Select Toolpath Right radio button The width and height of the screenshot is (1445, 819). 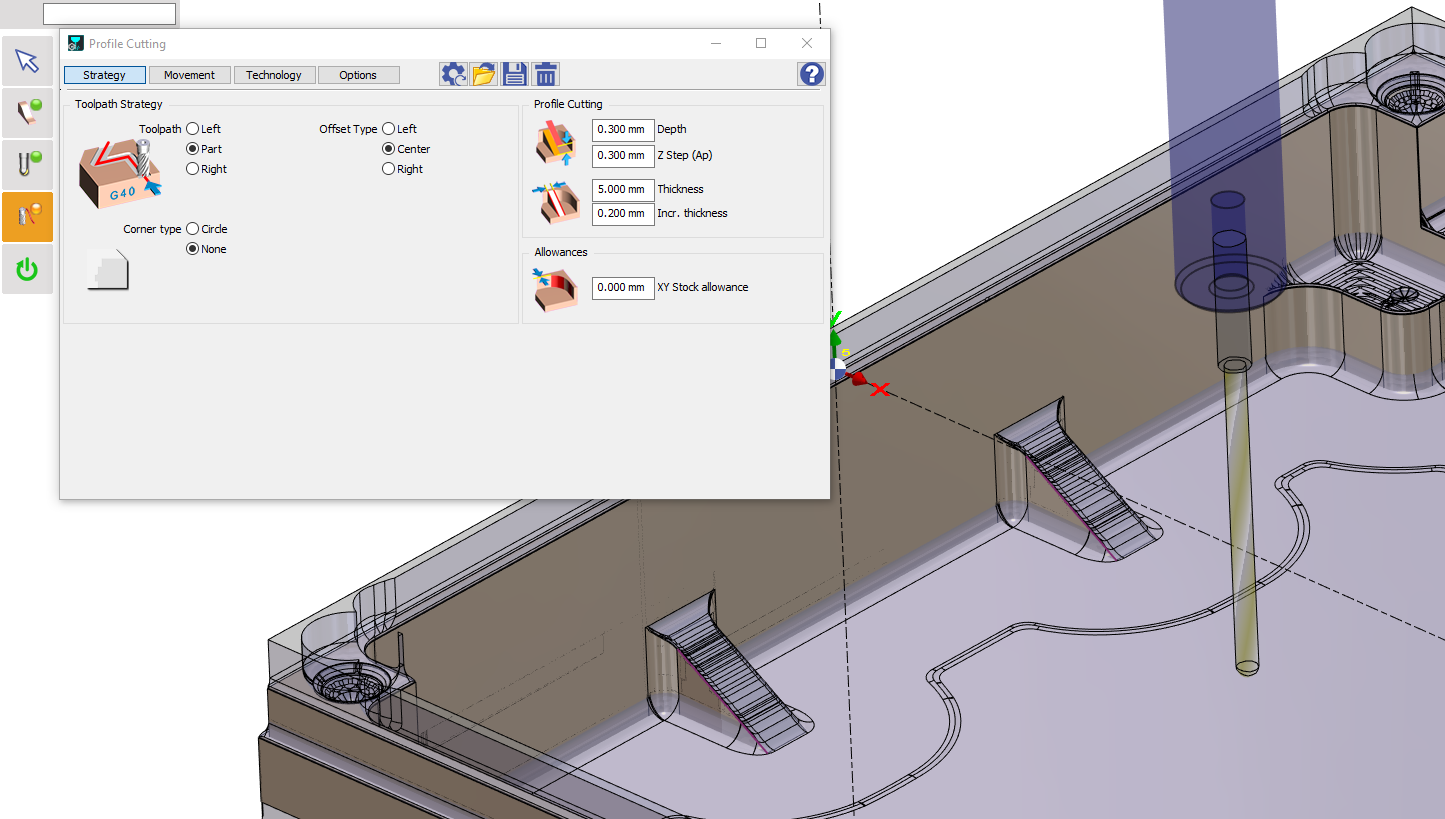(193, 169)
